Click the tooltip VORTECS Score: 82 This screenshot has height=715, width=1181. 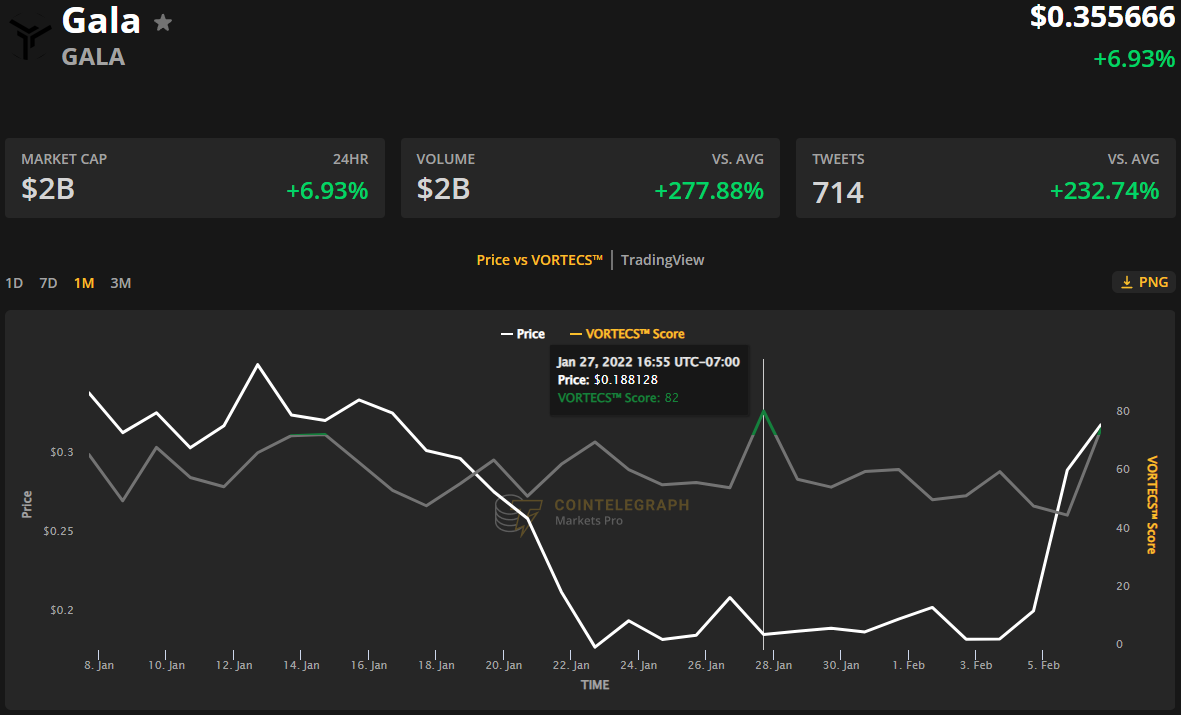[x=618, y=398]
